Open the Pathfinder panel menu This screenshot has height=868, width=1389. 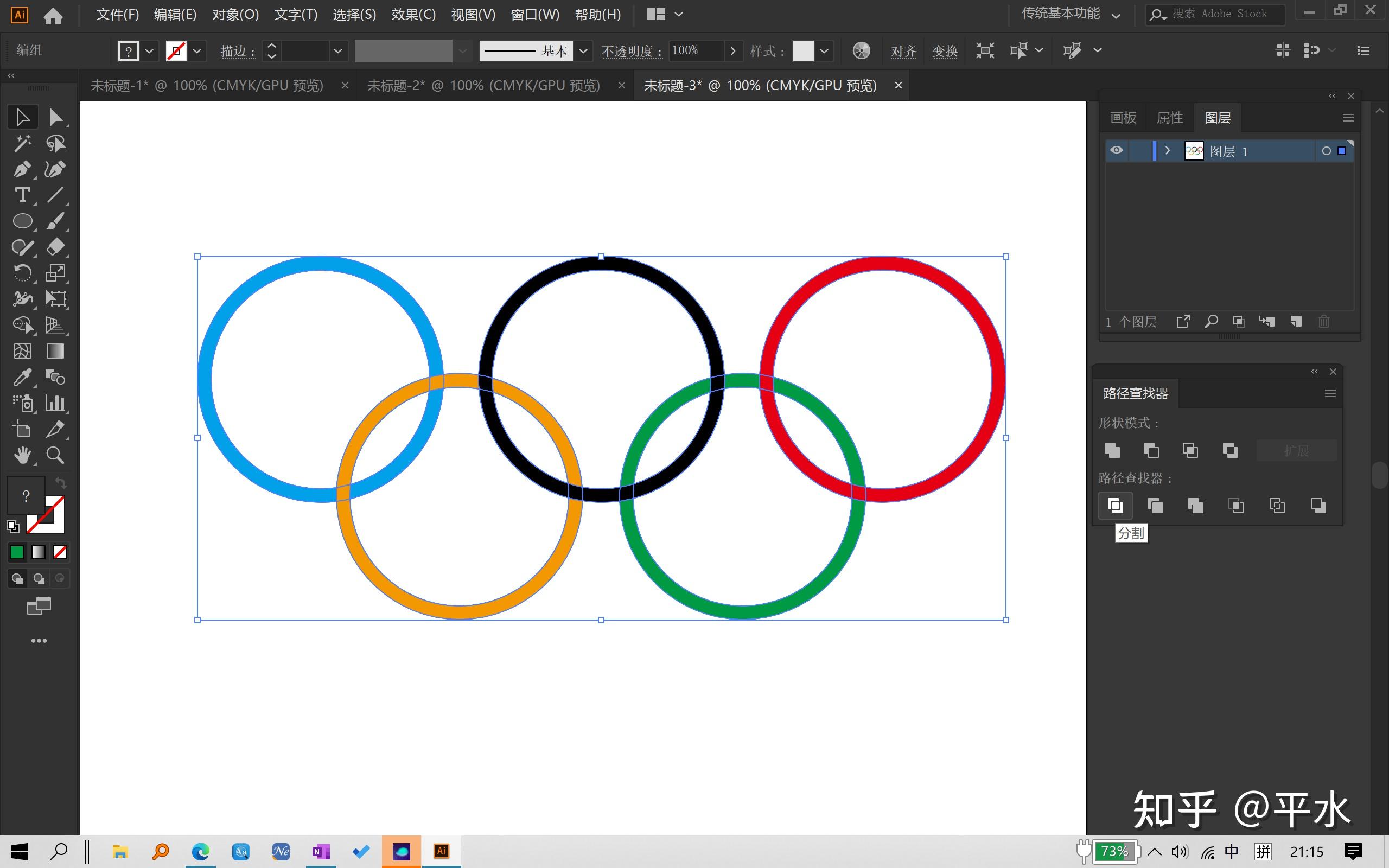coord(1330,393)
